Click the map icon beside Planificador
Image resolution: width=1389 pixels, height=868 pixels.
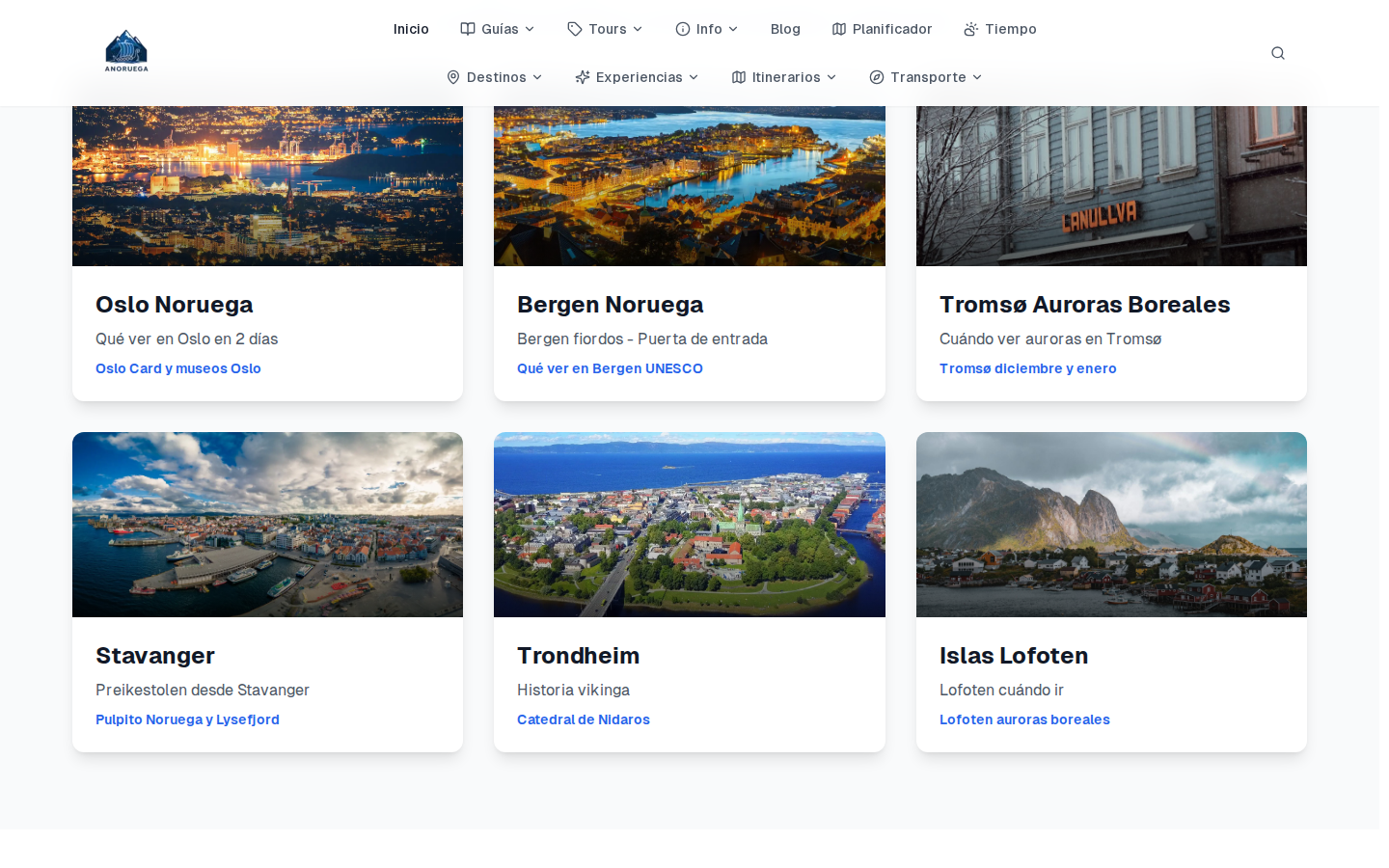point(838,28)
